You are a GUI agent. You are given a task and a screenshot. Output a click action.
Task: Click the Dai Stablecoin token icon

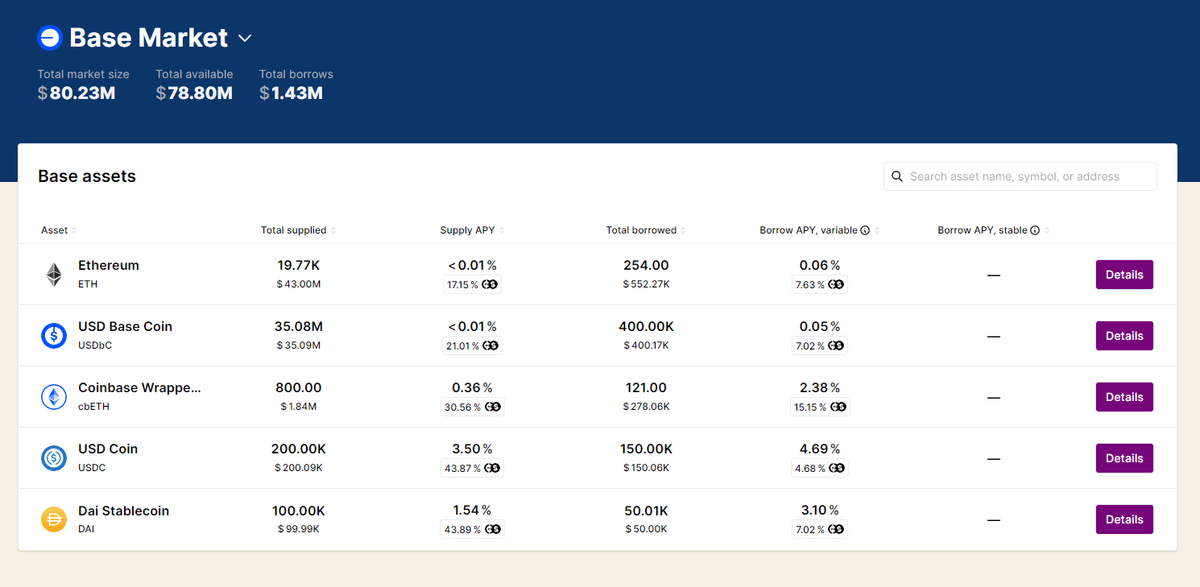pyautogui.click(x=54, y=520)
